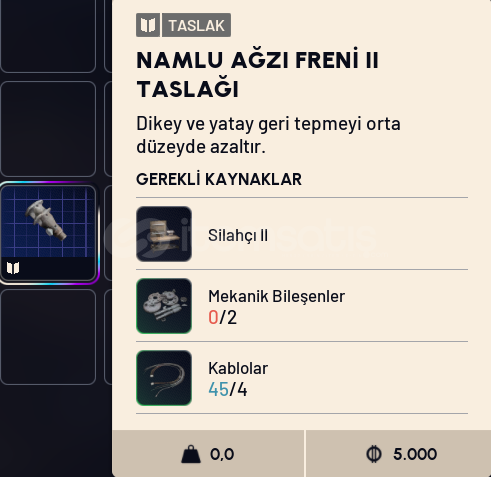Screen dimensions: 491x477
Task: Click the GEREKLİ KAYNAKLAR section header
Action: (x=219, y=179)
